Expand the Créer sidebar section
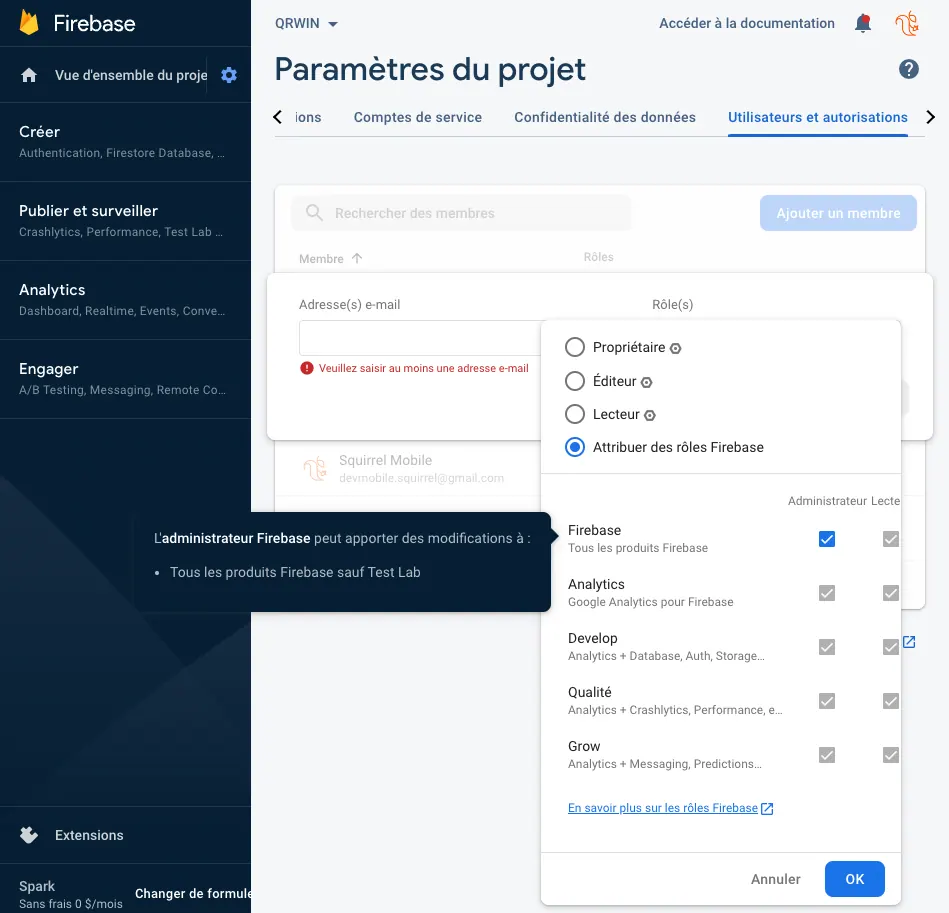This screenshot has height=913, width=949. 125,142
